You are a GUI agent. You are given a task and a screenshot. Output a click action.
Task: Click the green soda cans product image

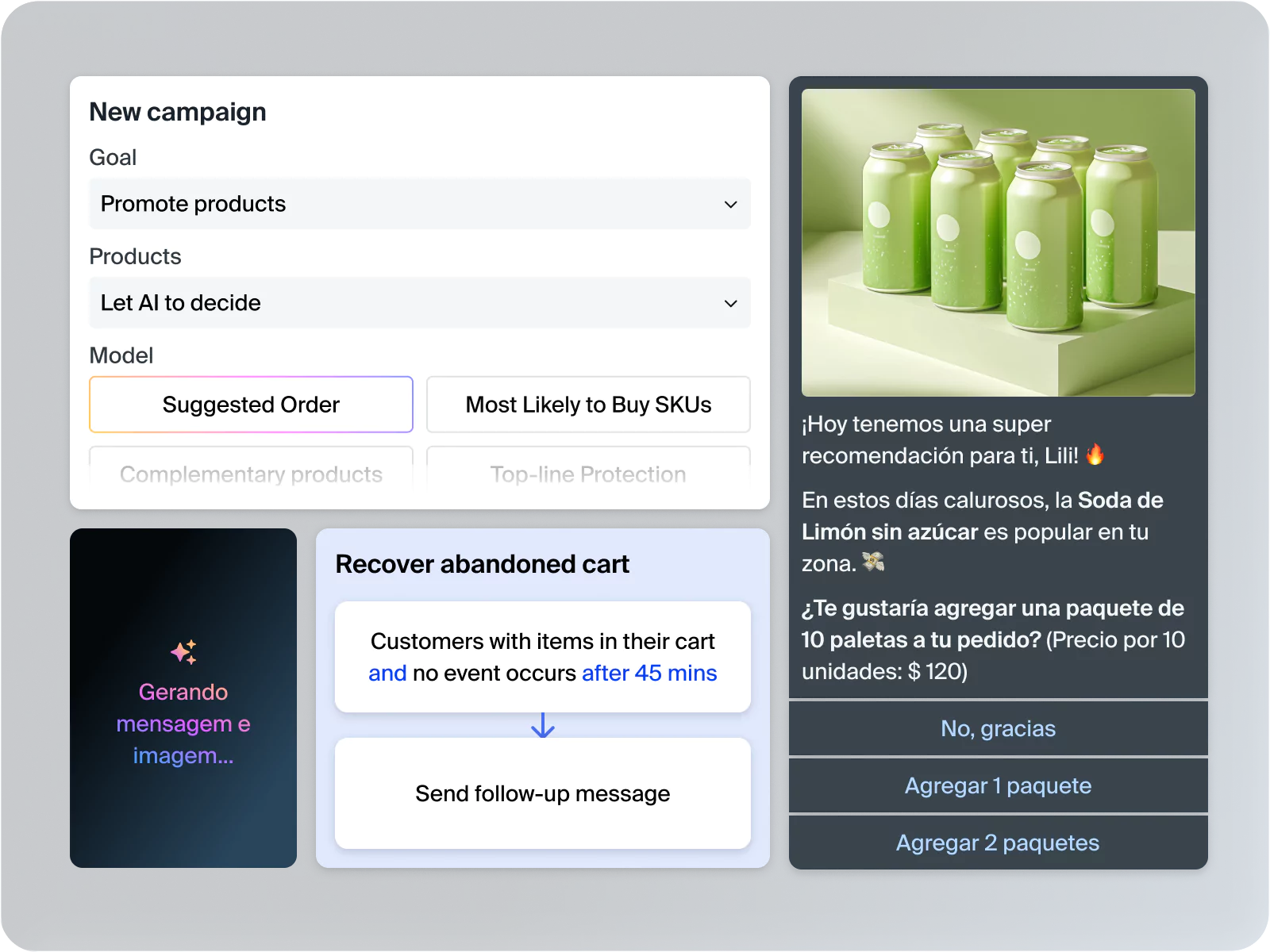click(998, 243)
